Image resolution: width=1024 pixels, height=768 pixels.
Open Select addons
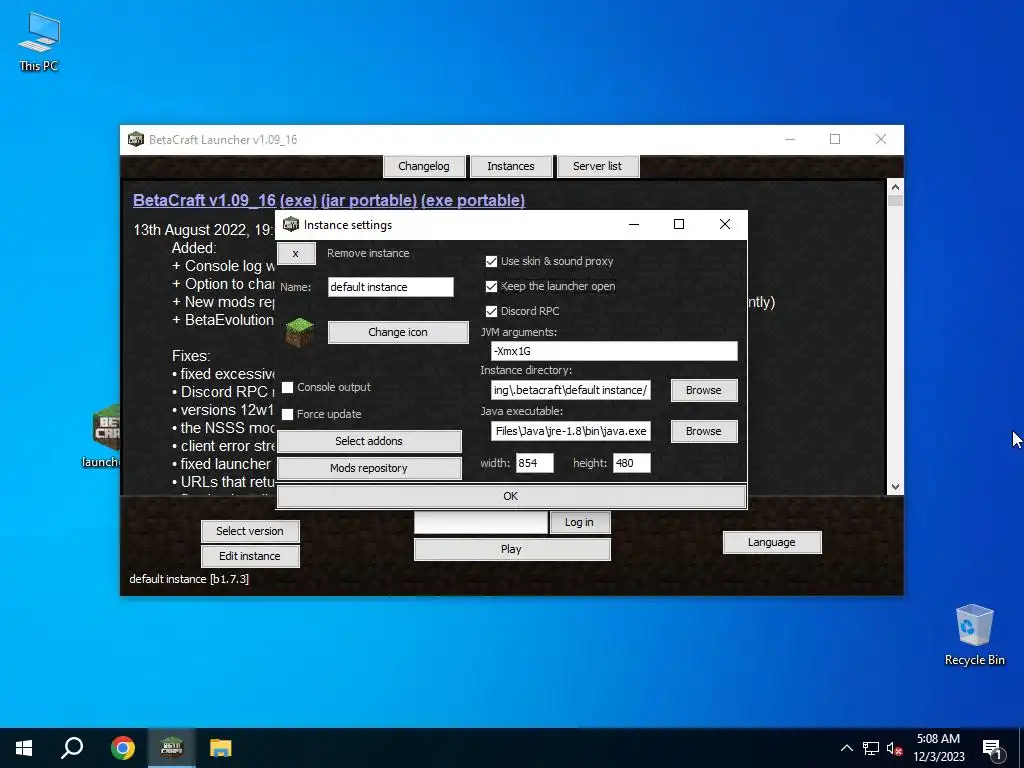369,441
